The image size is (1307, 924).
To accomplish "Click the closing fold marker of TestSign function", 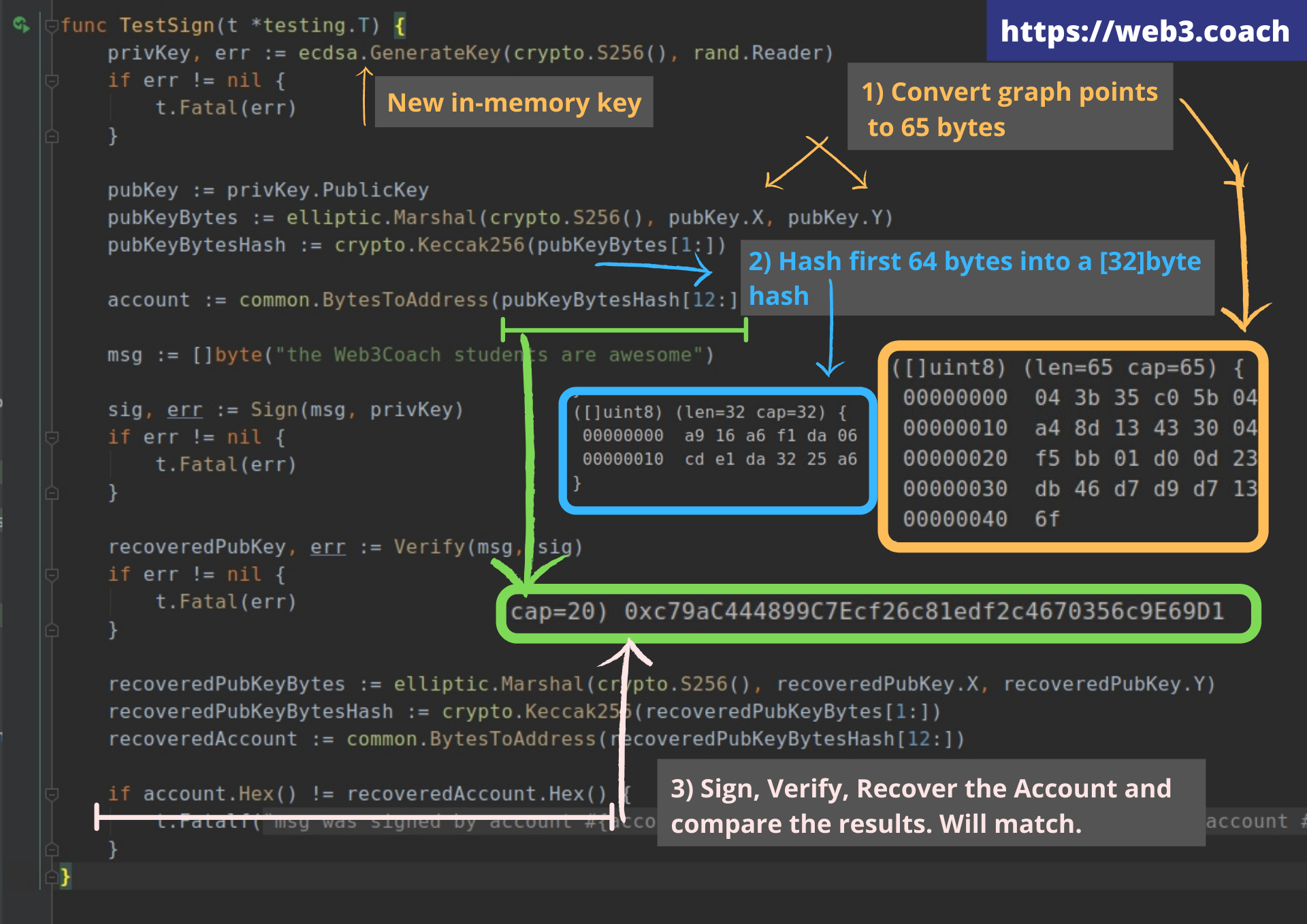I will pos(51,877).
